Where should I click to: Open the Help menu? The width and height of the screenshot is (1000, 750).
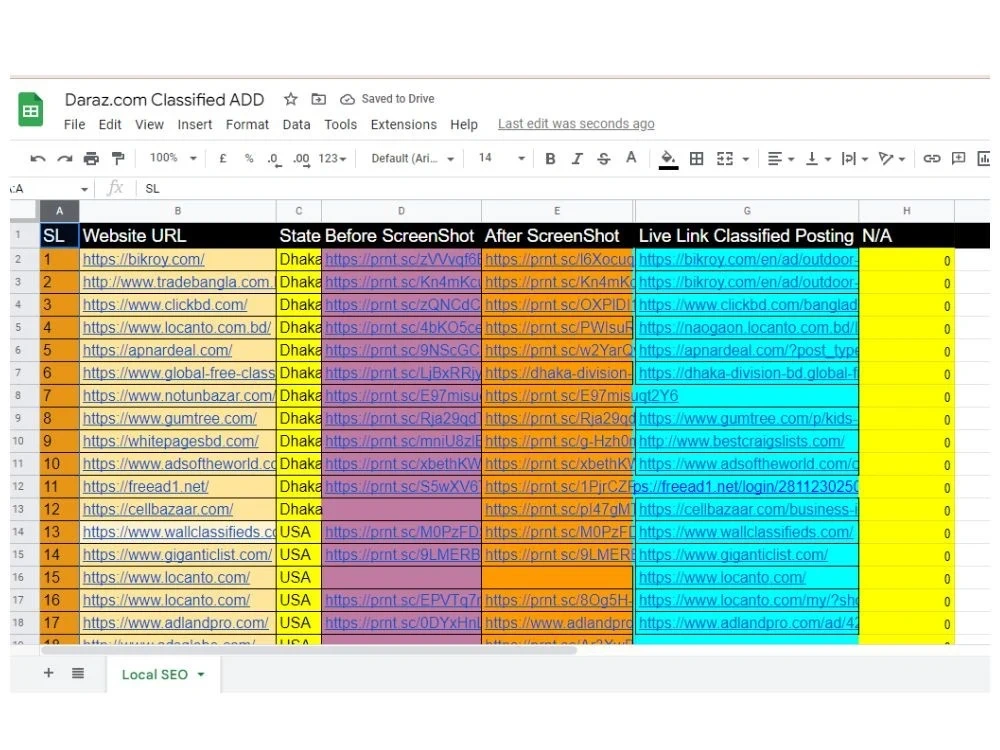click(x=464, y=124)
